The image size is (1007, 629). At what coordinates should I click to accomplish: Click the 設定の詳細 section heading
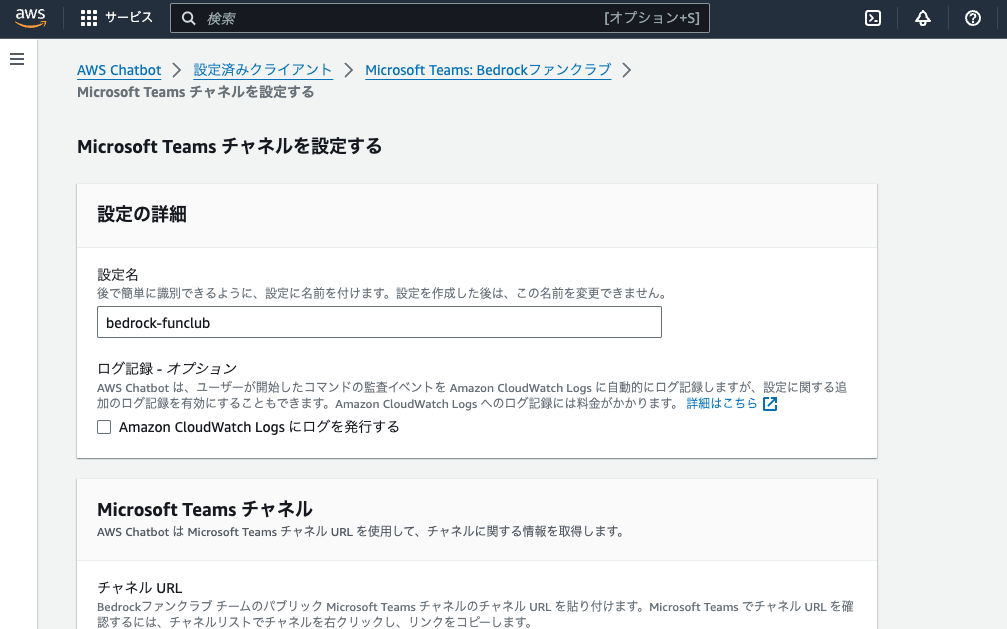(x=142, y=215)
